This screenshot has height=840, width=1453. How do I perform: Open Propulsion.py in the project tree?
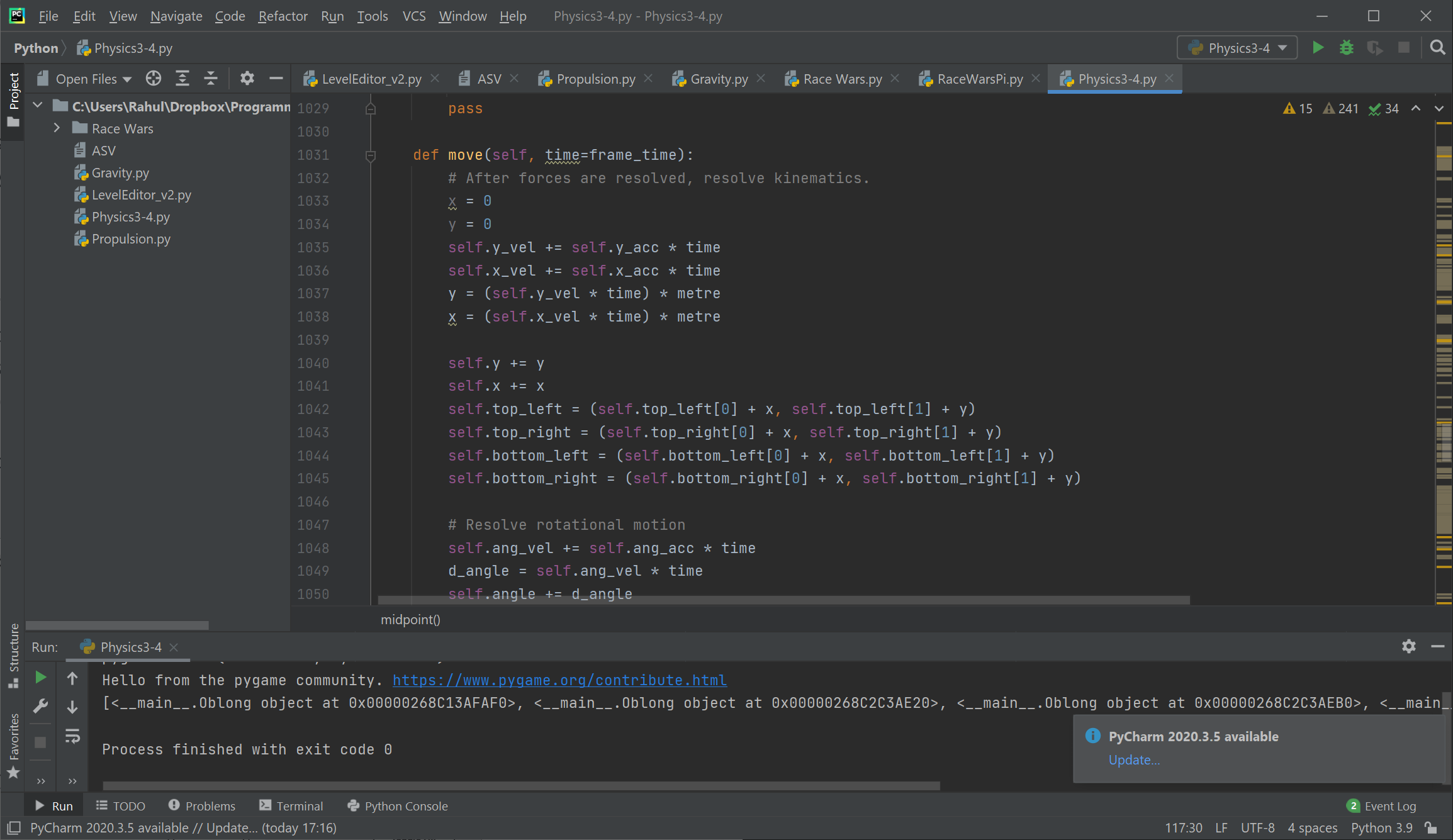coord(131,239)
